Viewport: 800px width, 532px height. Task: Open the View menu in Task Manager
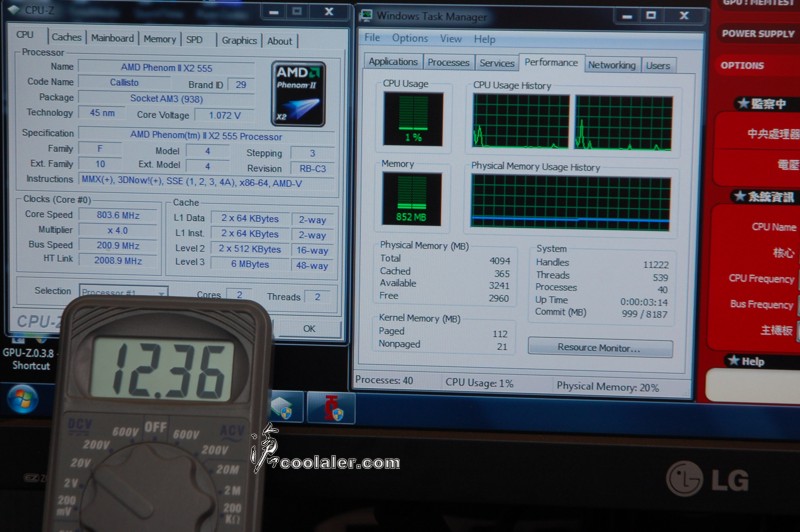coord(451,39)
